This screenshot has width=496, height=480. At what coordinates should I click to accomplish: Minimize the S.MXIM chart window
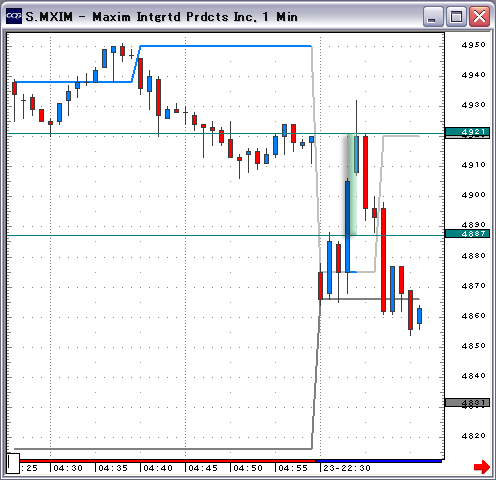pyautogui.click(x=433, y=16)
